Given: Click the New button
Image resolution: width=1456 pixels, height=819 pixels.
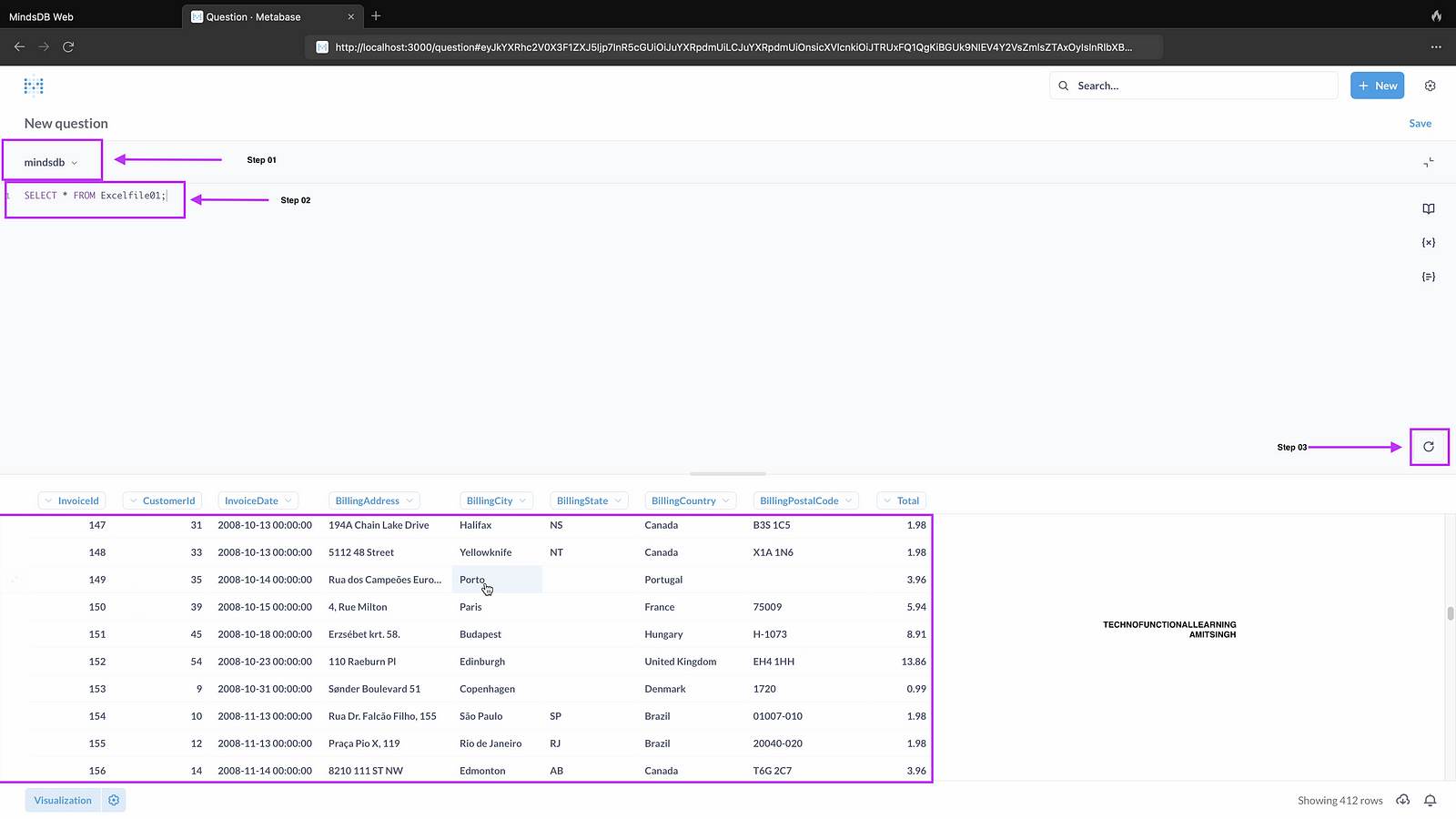Looking at the screenshot, I should click(x=1377, y=86).
